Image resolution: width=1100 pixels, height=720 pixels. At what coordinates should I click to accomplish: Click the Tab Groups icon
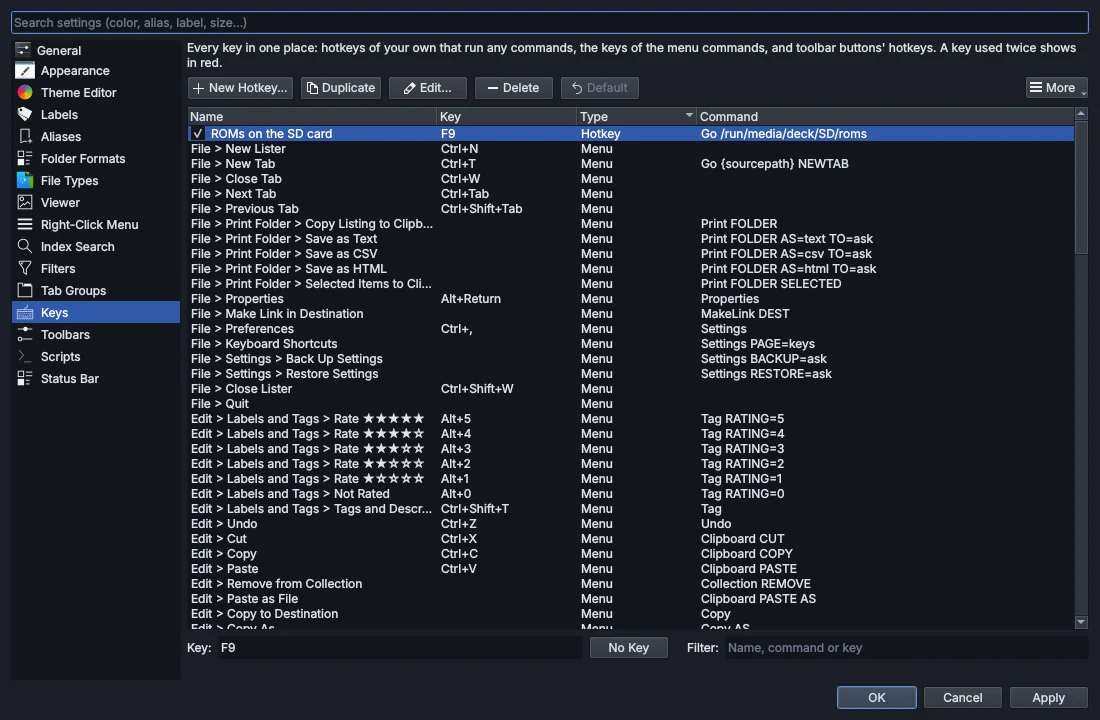(25, 291)
